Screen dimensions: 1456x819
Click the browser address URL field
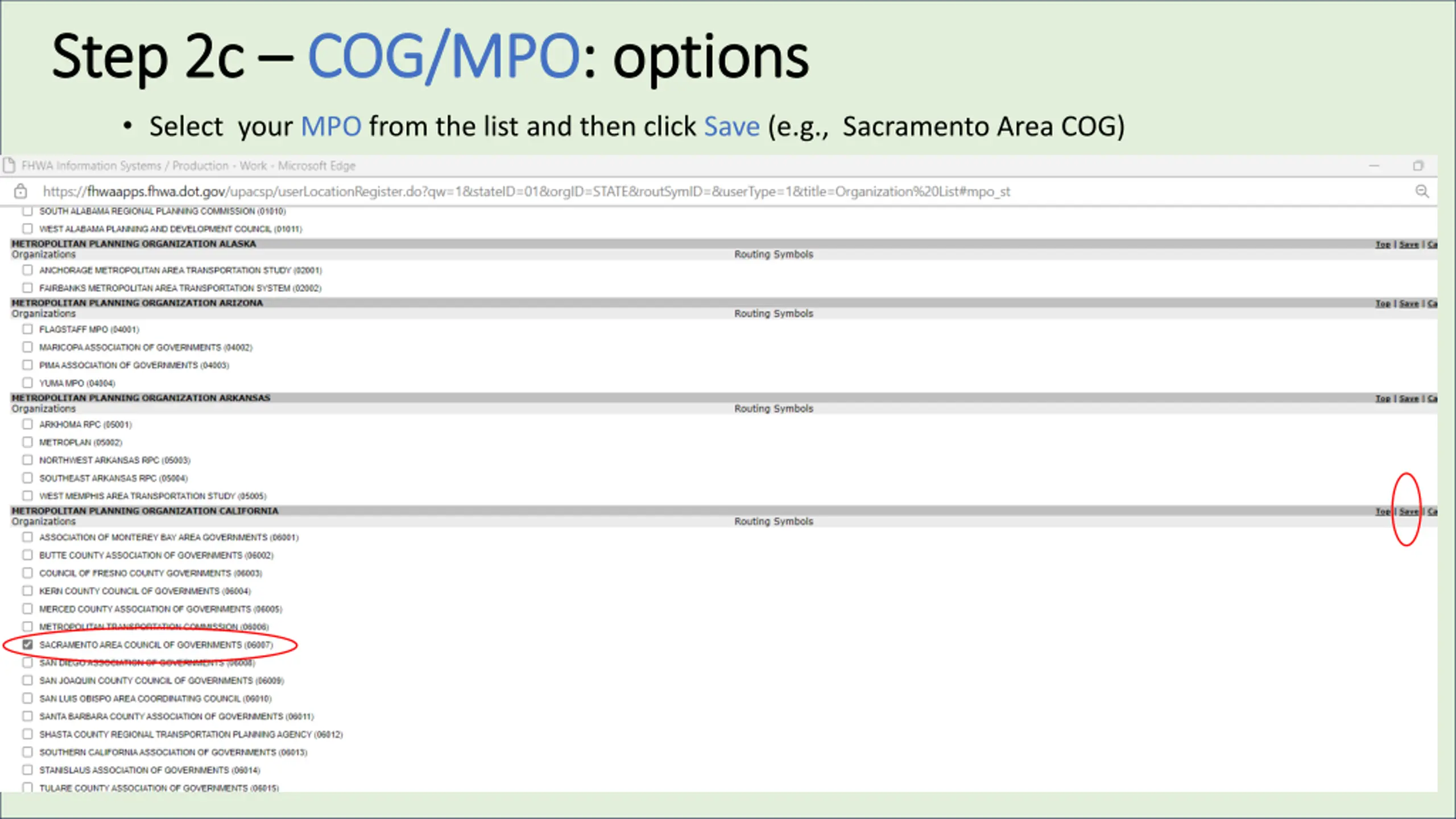click(526, 191)
